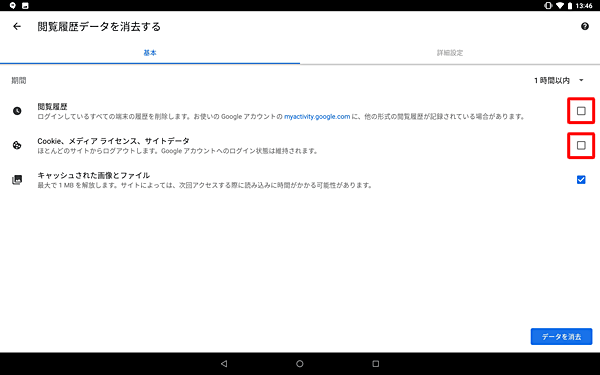600x375 pixels.
Task: Tap the vibrate icon in status bar
Action: coord(548,5)
